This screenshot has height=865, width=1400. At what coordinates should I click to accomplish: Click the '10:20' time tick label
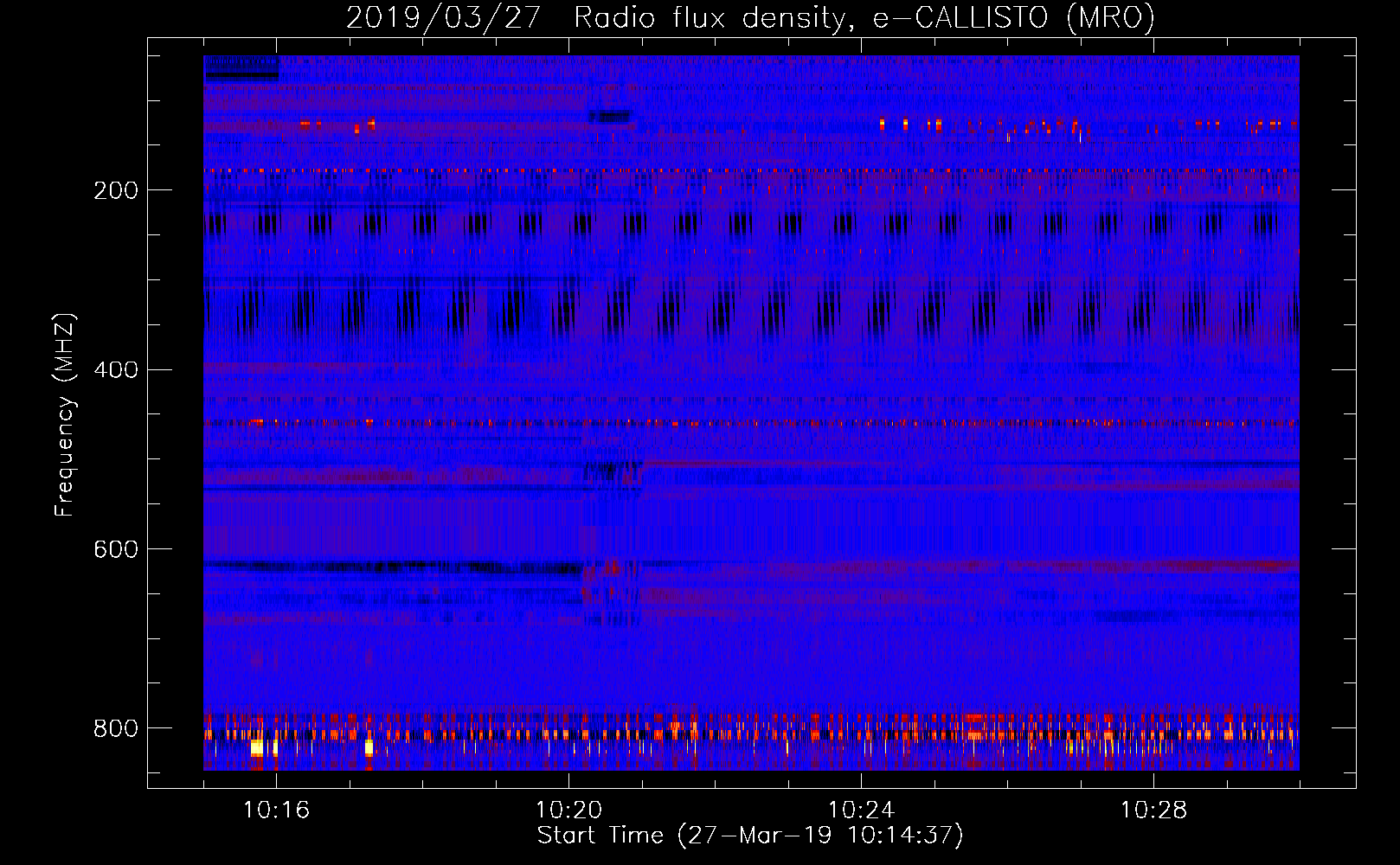pyautogui.click(x=568, y=811)
